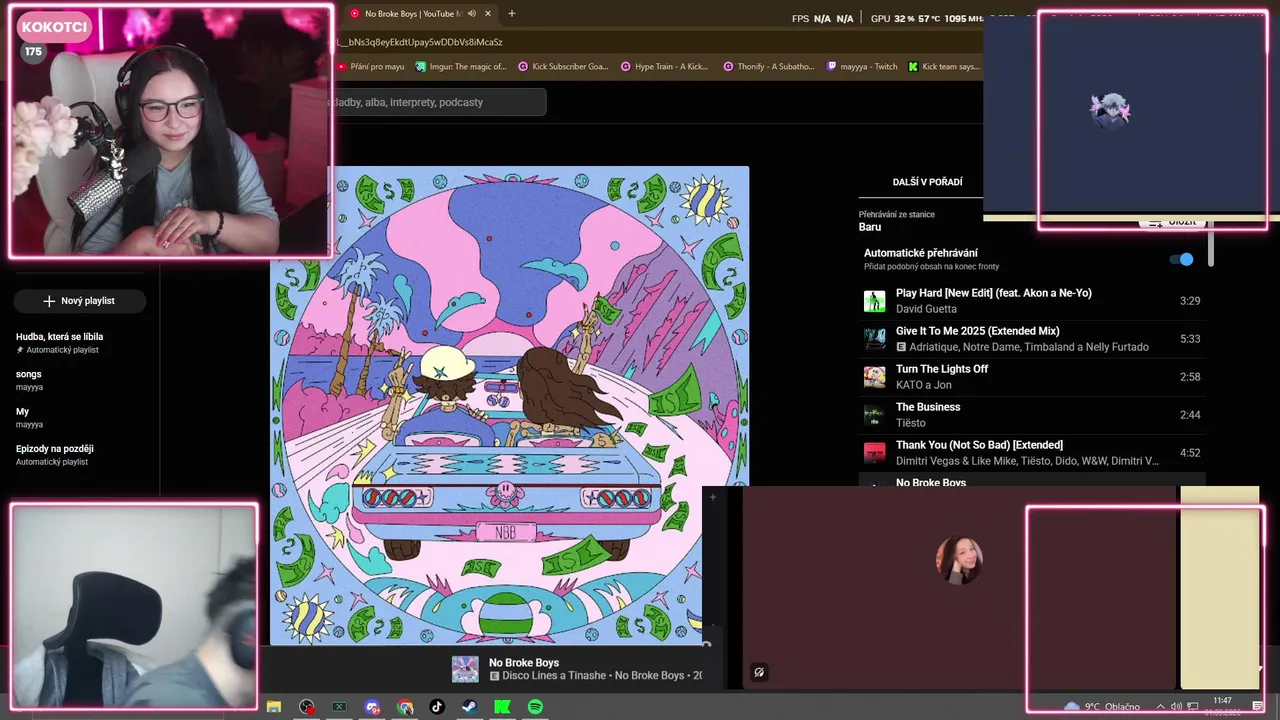Open File Explorer from the taskbar
Image resolution: width=1280 pixels, height=720 pixels.
pos(274,707)
